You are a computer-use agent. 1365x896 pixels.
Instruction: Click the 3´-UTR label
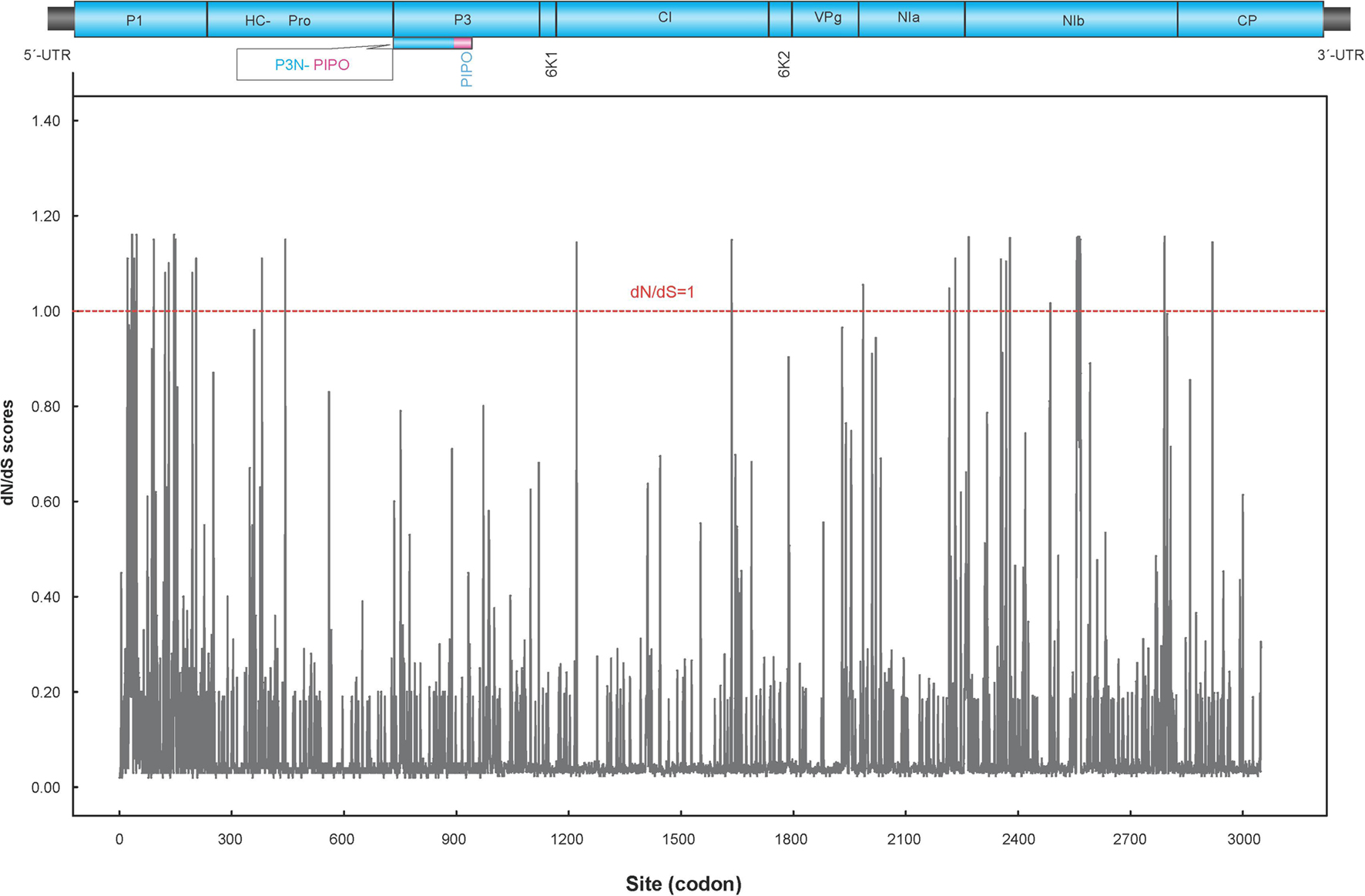1340,55
